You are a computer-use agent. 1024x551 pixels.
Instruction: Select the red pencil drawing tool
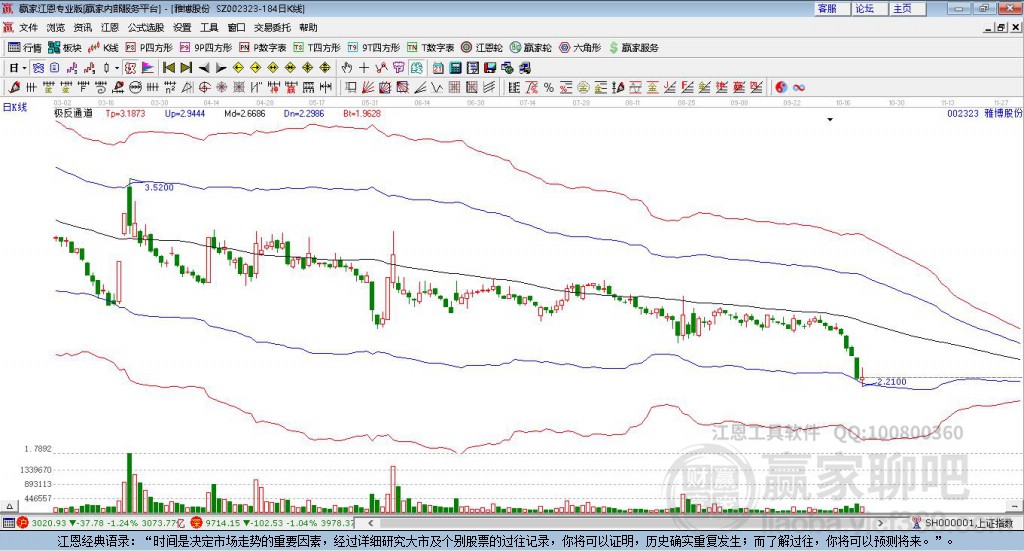point(14,87)
